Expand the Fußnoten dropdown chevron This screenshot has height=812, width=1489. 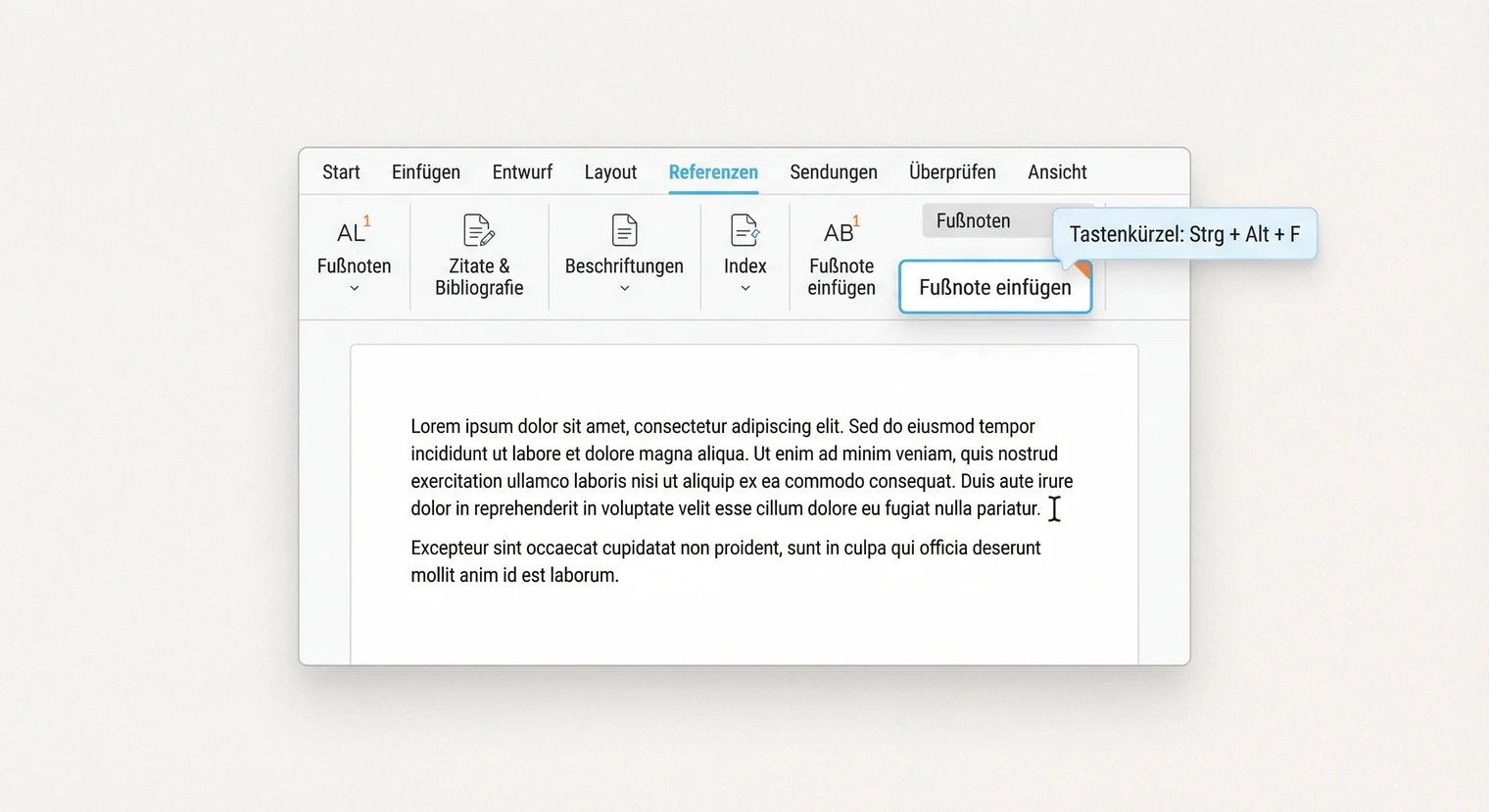(x=354, y=289)
